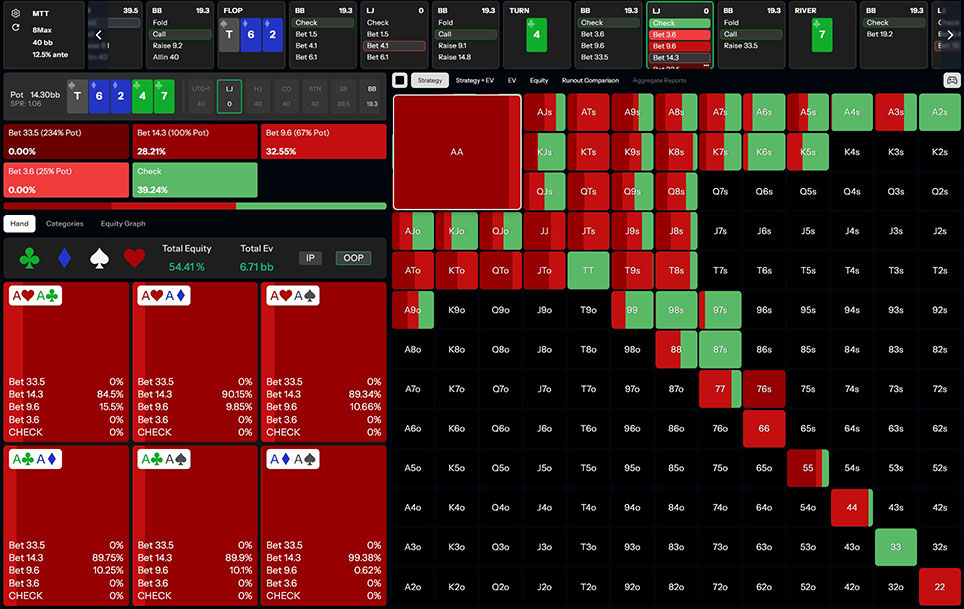Screen dimensions: 964x609
Task: Click the refresh icon below settings
Action: pyautogui.click(x=16, y=28)
